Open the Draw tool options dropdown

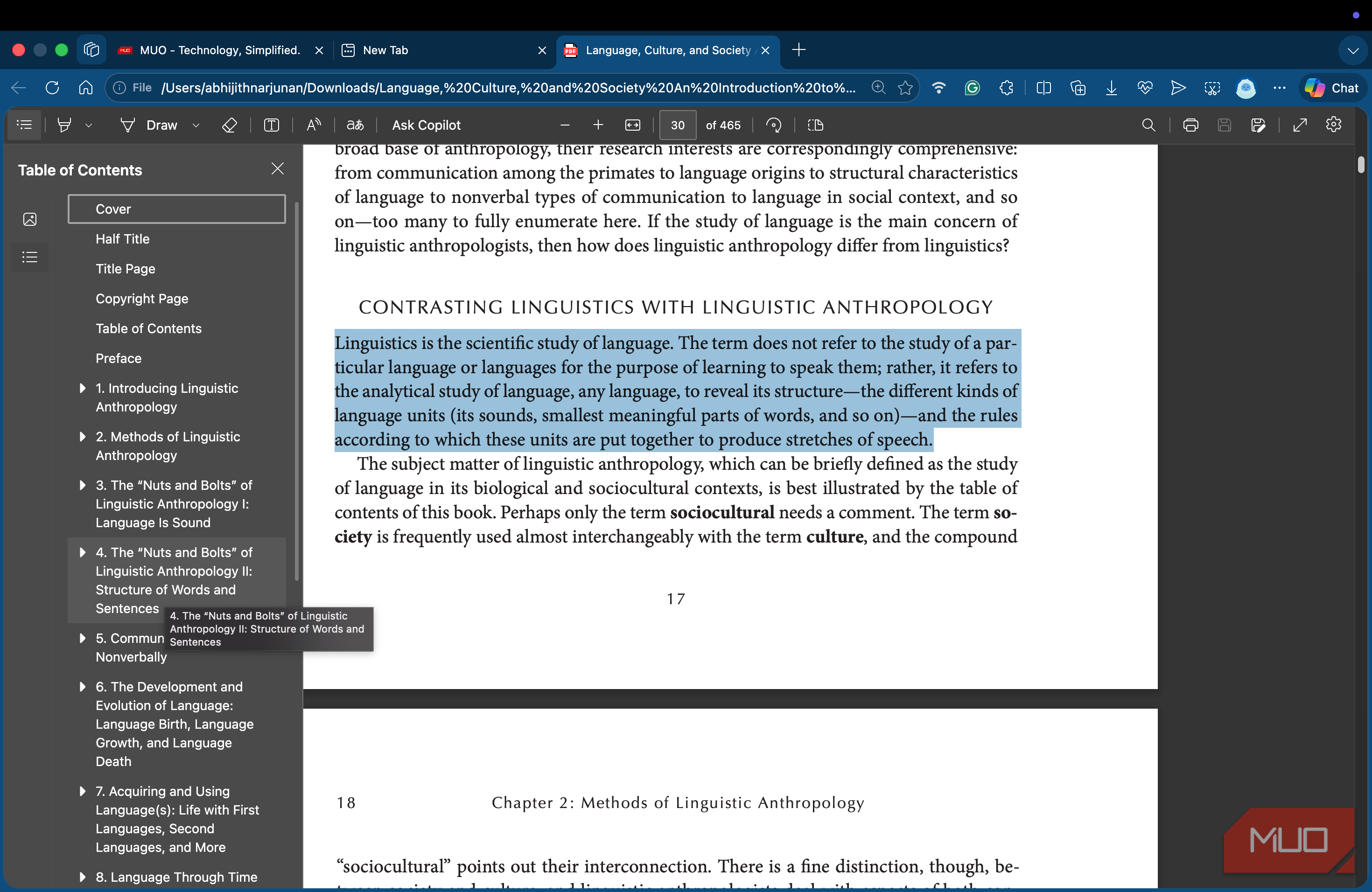click(x=196, y=125)
